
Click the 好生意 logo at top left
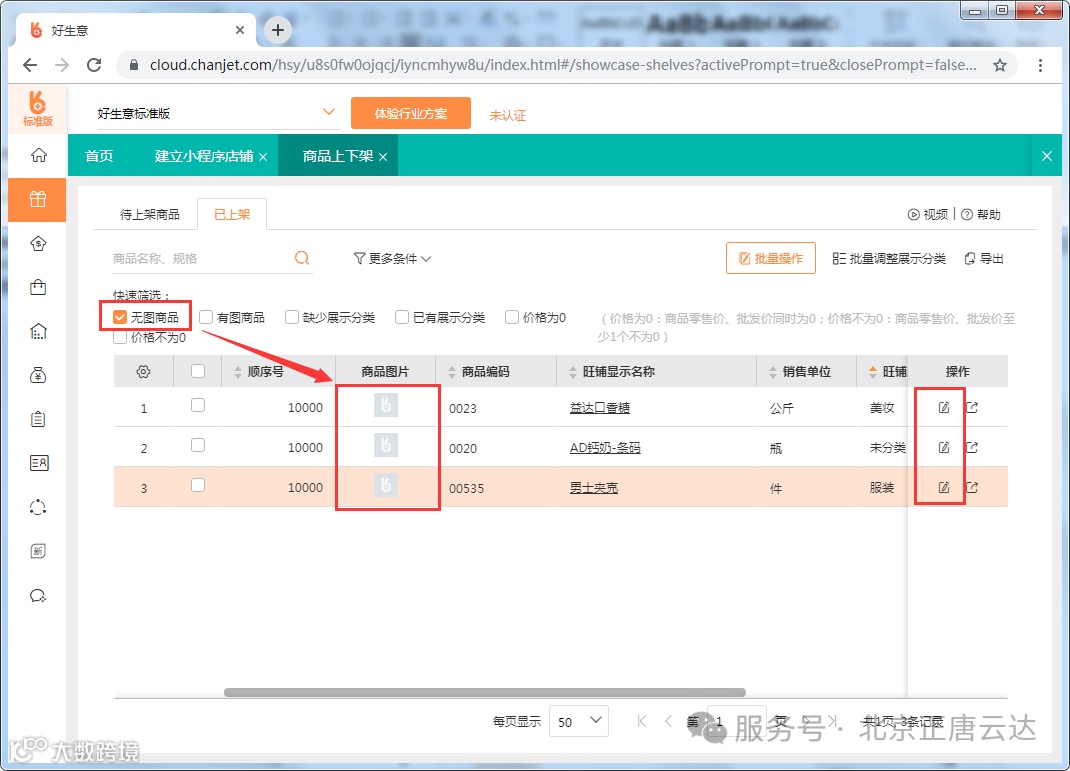(x=38, y=108)
